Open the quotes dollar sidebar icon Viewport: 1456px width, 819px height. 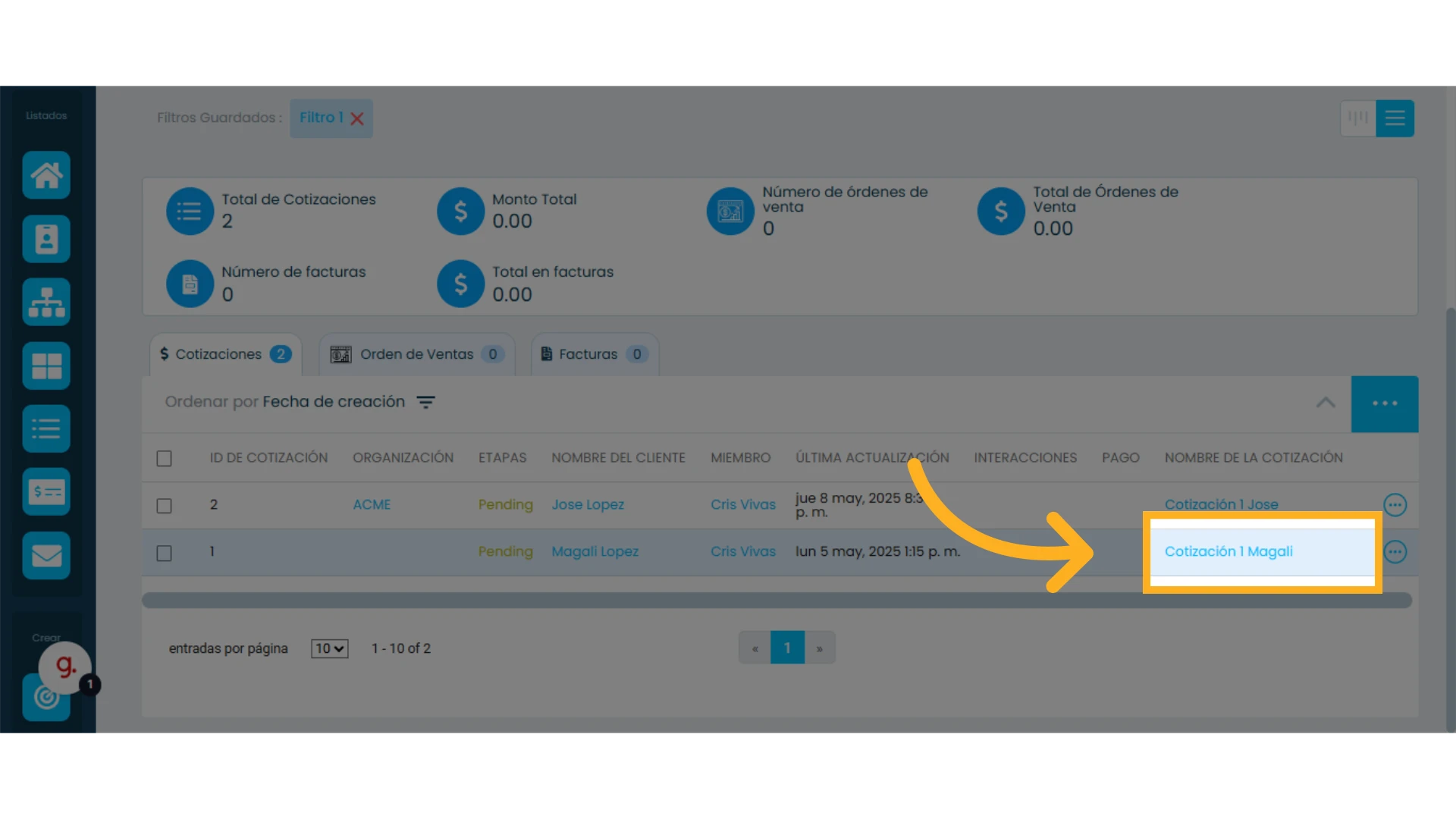coord(46,492)
